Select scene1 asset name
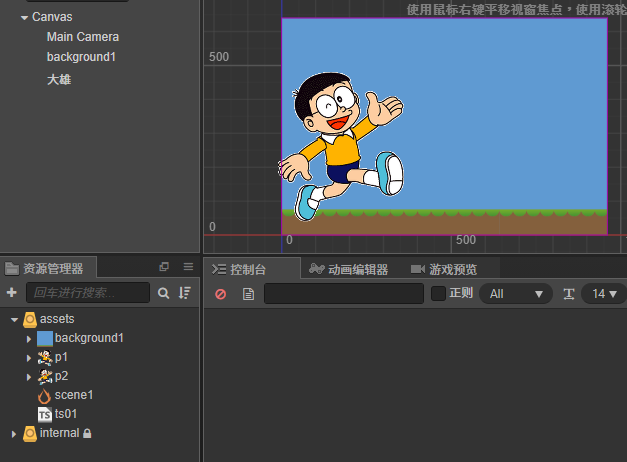The image size is (627, 462). click(x=74, y=395)
